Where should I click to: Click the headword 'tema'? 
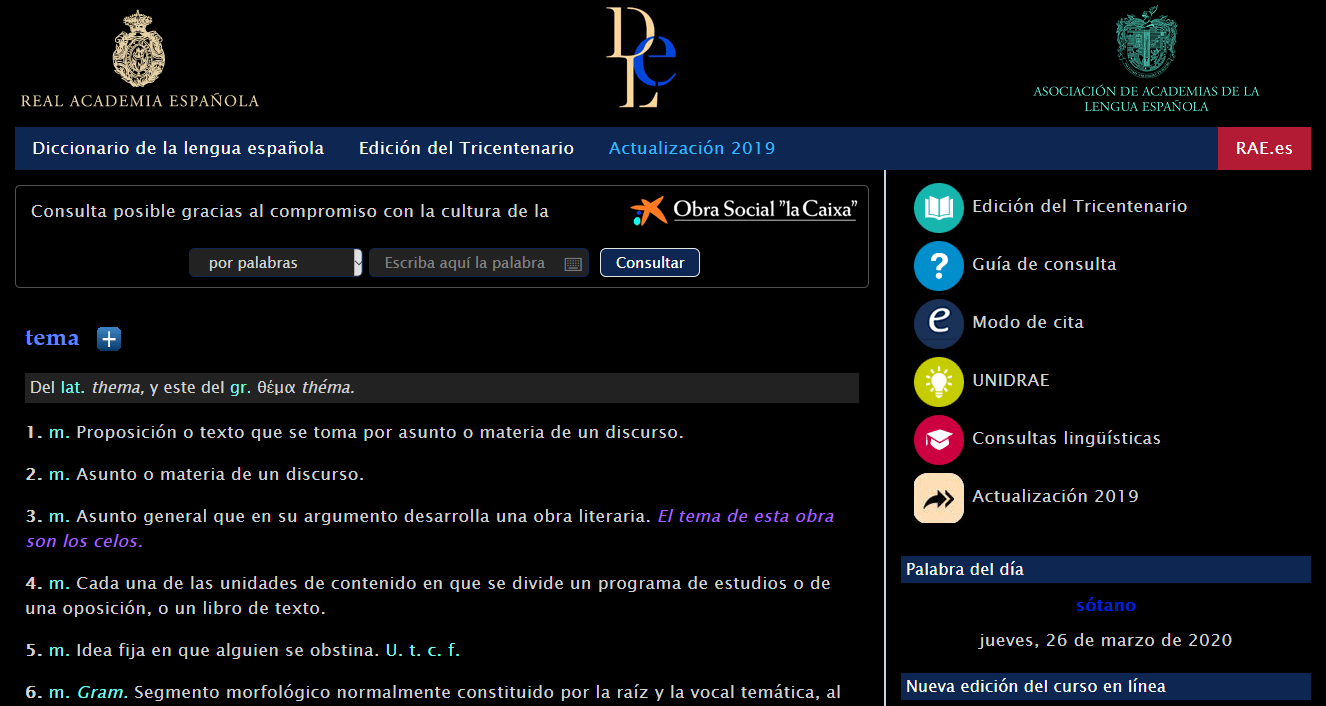click(52, 338)
